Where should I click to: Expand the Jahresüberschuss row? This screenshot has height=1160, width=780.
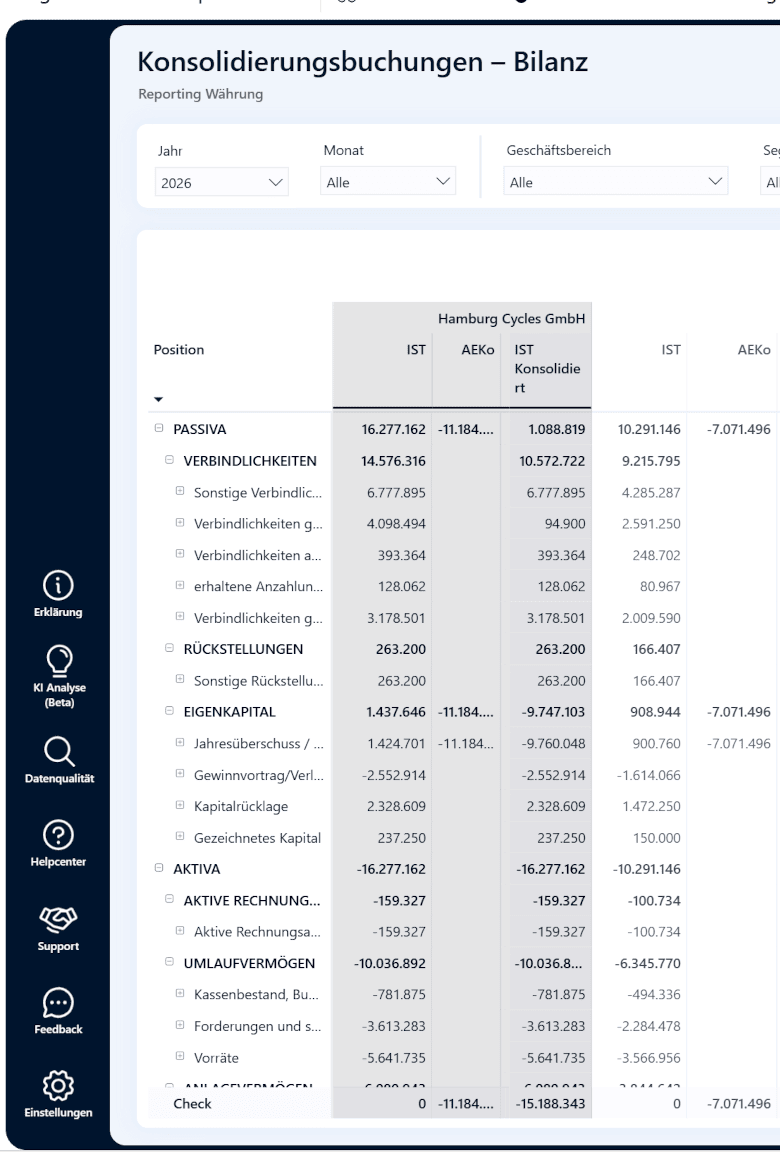point(179,742)
